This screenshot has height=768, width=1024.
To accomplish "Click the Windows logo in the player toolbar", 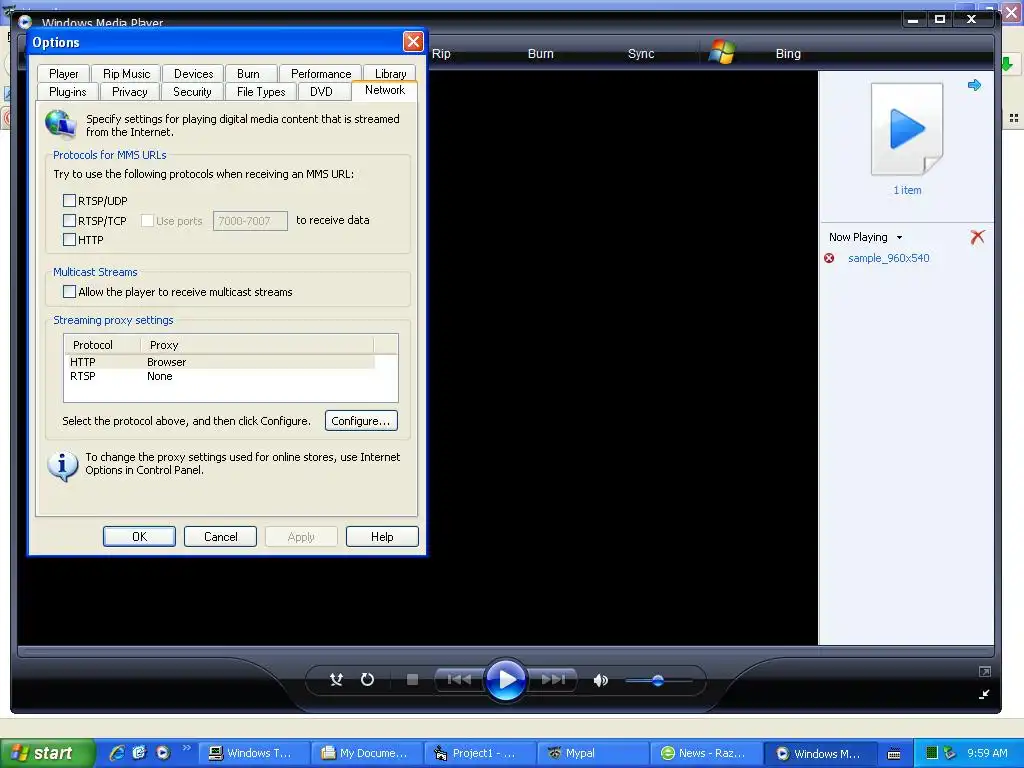I will 722,52.
